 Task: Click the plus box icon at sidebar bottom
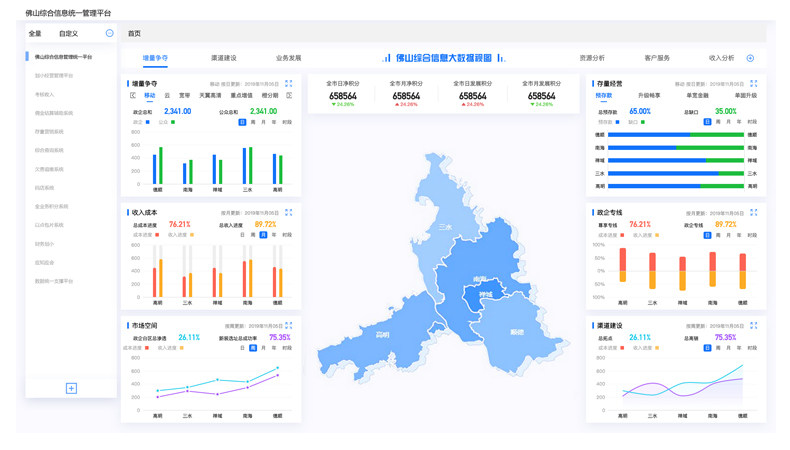click(71, 388)
